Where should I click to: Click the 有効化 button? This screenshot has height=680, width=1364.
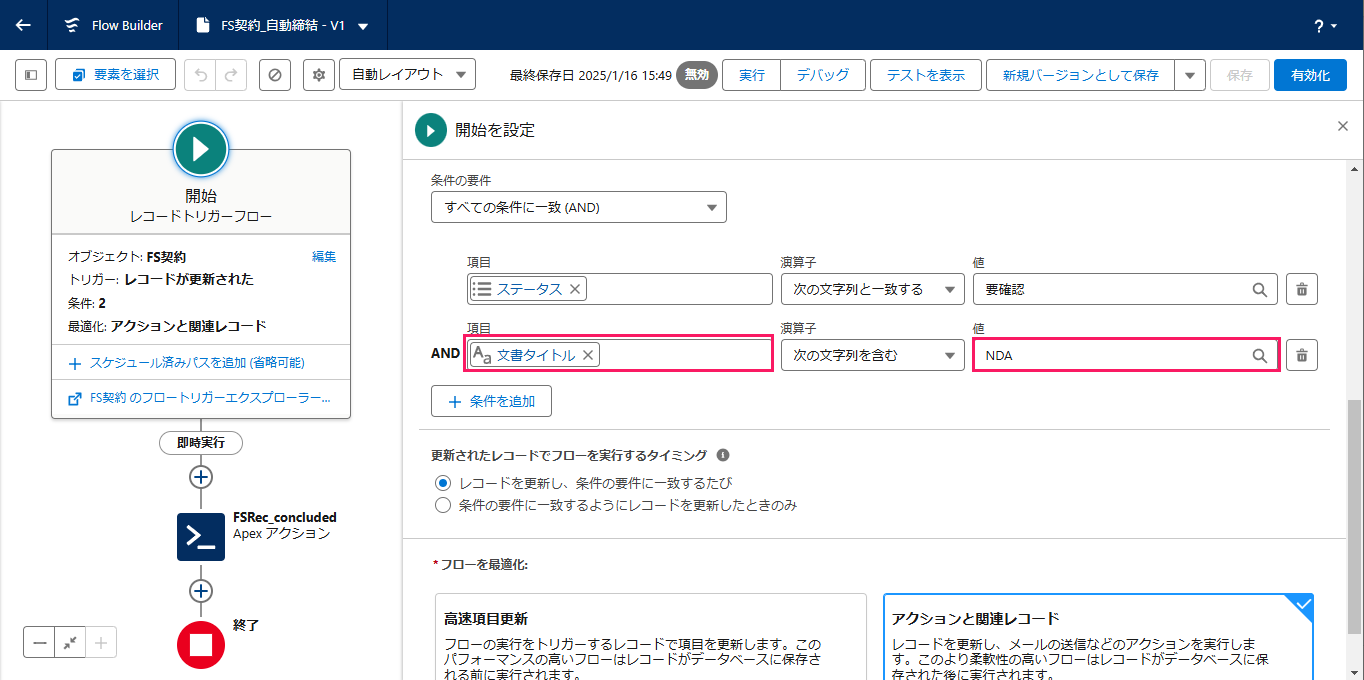click(1310, 75)
